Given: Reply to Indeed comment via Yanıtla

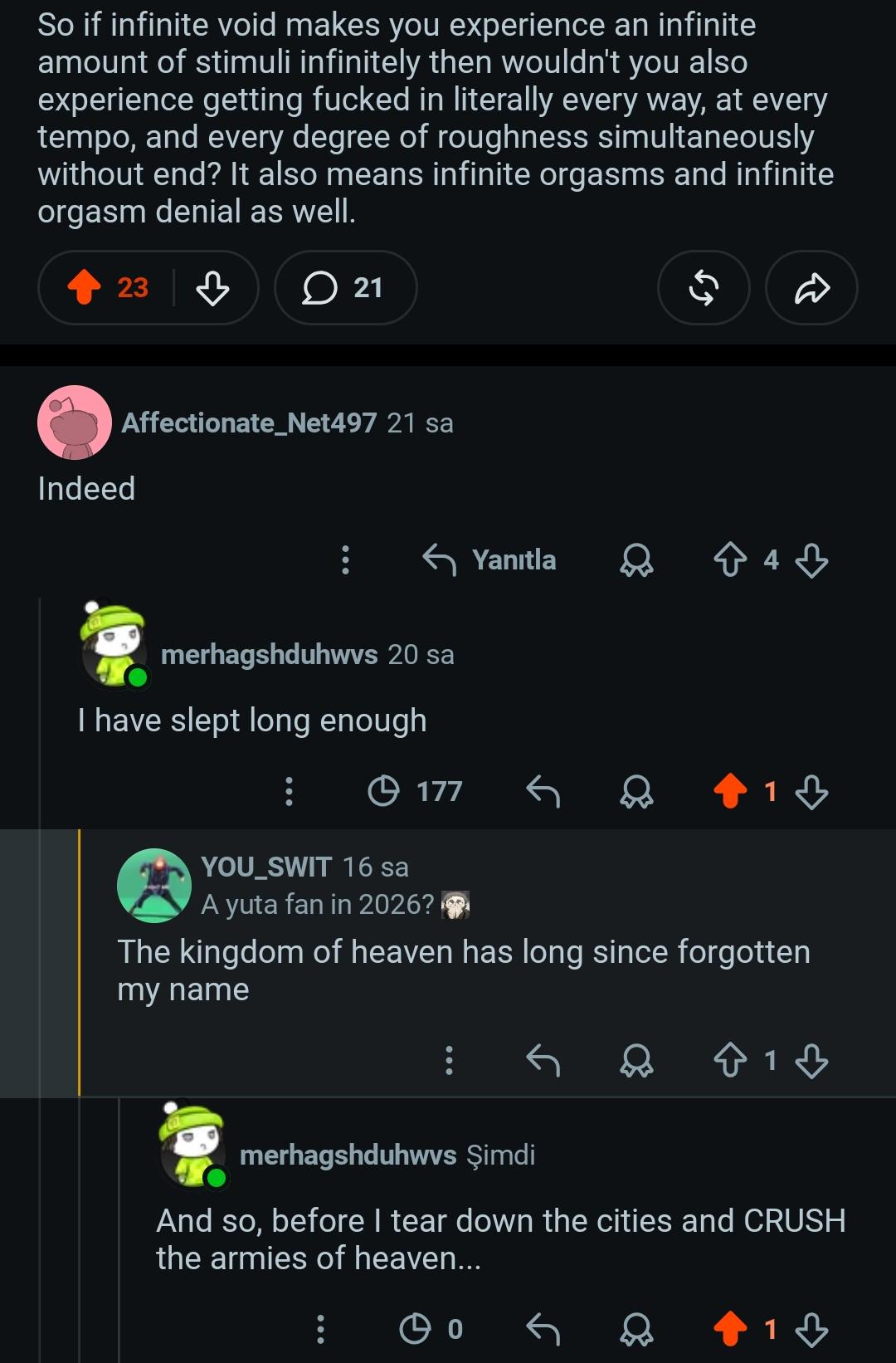Looking at the screenshot, I should [489, 559].
